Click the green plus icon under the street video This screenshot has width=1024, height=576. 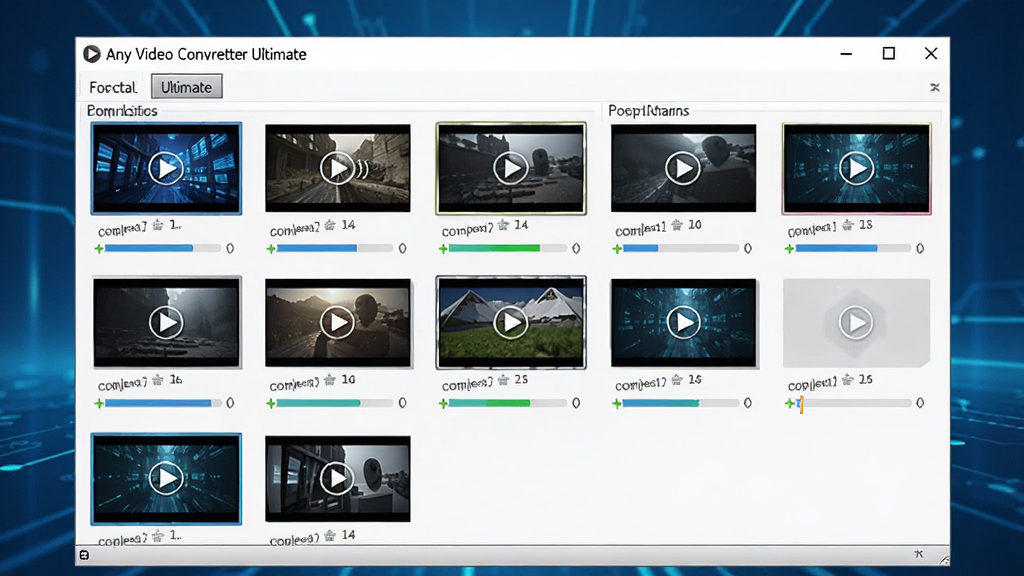[x=271, y=249]
